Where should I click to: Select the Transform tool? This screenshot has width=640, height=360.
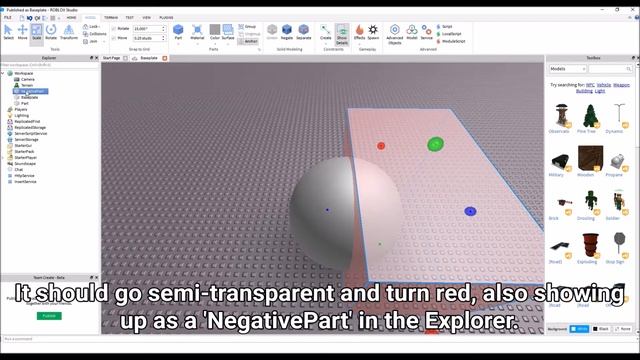[69, 32]
